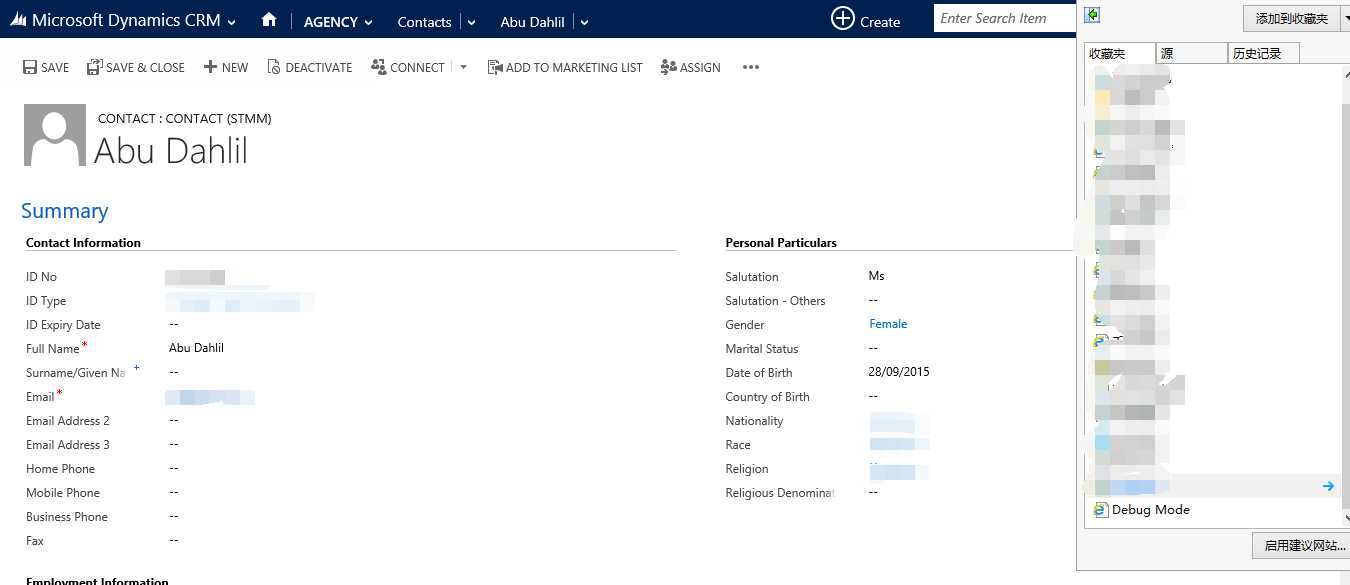Open the more commands ellipsis
Screen dimensions: 1350x585
pyautogui.click(x=751, y=67)
